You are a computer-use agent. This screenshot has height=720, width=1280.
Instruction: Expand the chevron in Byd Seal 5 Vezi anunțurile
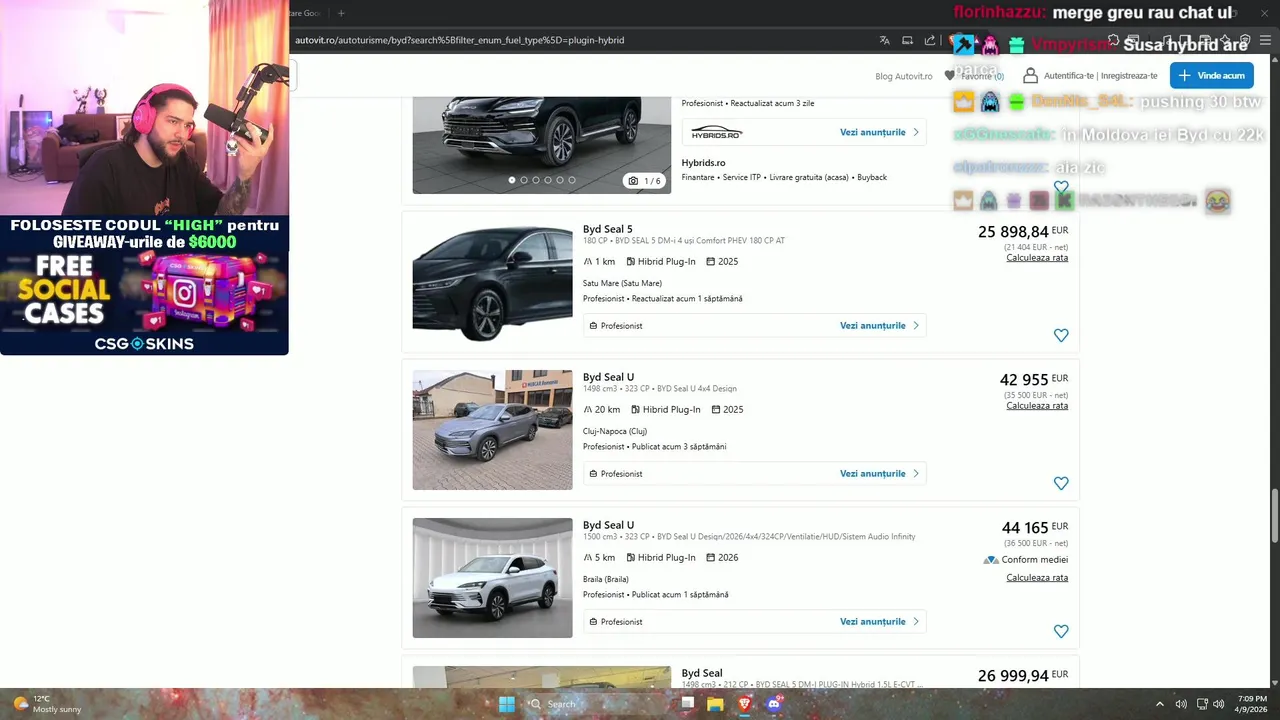point(915,326)
